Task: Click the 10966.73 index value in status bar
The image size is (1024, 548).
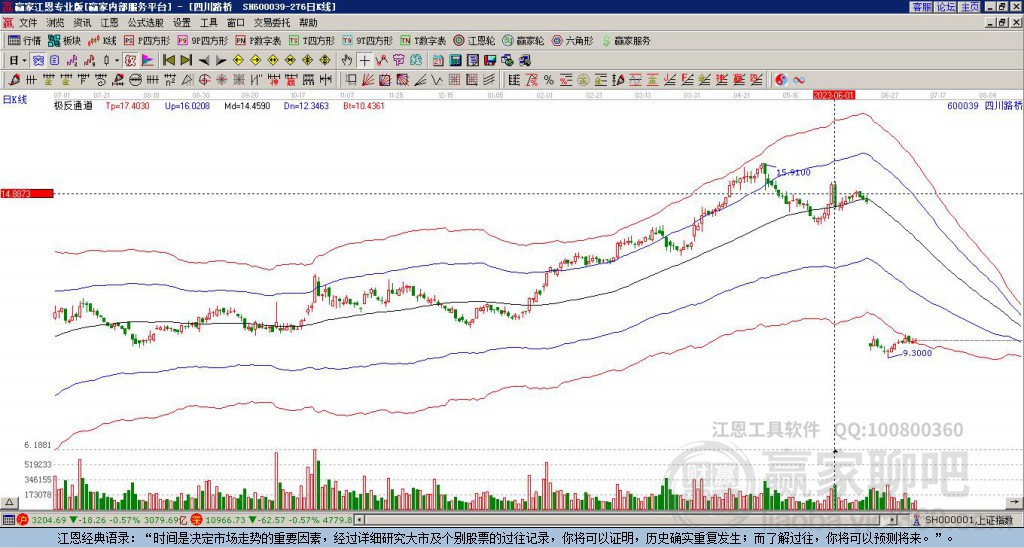Action: tap(223, 520)
